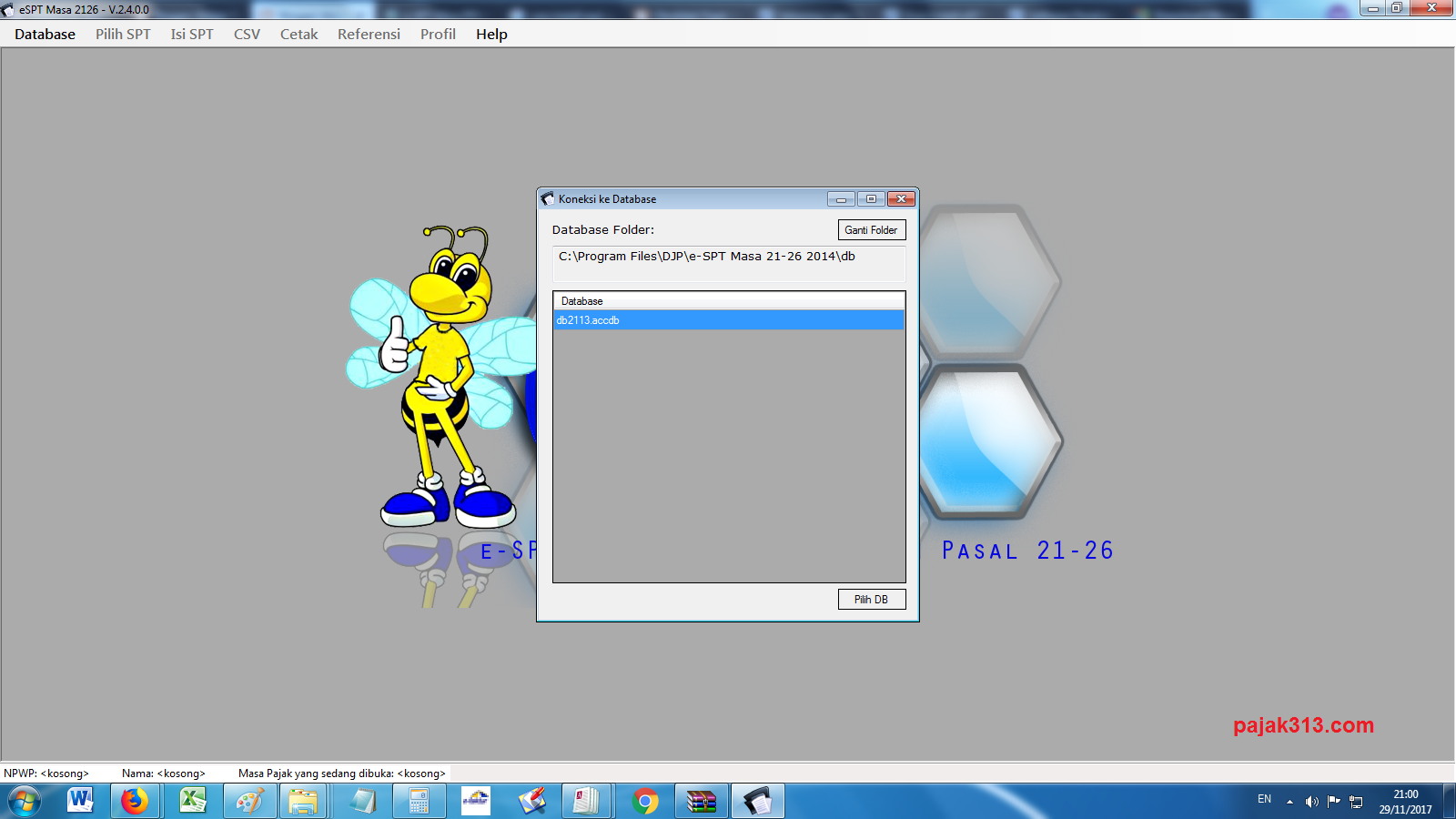
Task: Restore down the eSPT Masa 2126 main window
Action: click(x=1397, y=8)
